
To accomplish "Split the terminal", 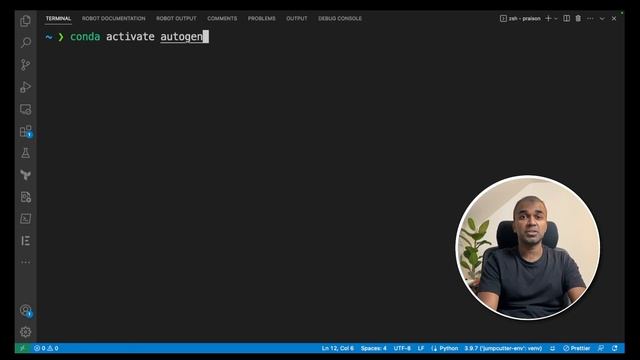I will (x=567, y=18).
